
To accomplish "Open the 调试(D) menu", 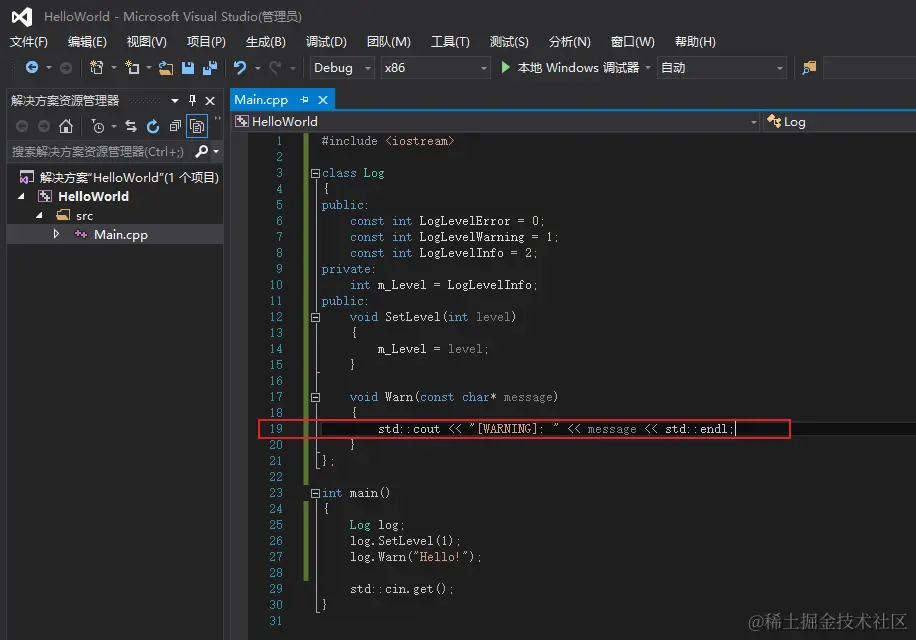I will [326, 41].
